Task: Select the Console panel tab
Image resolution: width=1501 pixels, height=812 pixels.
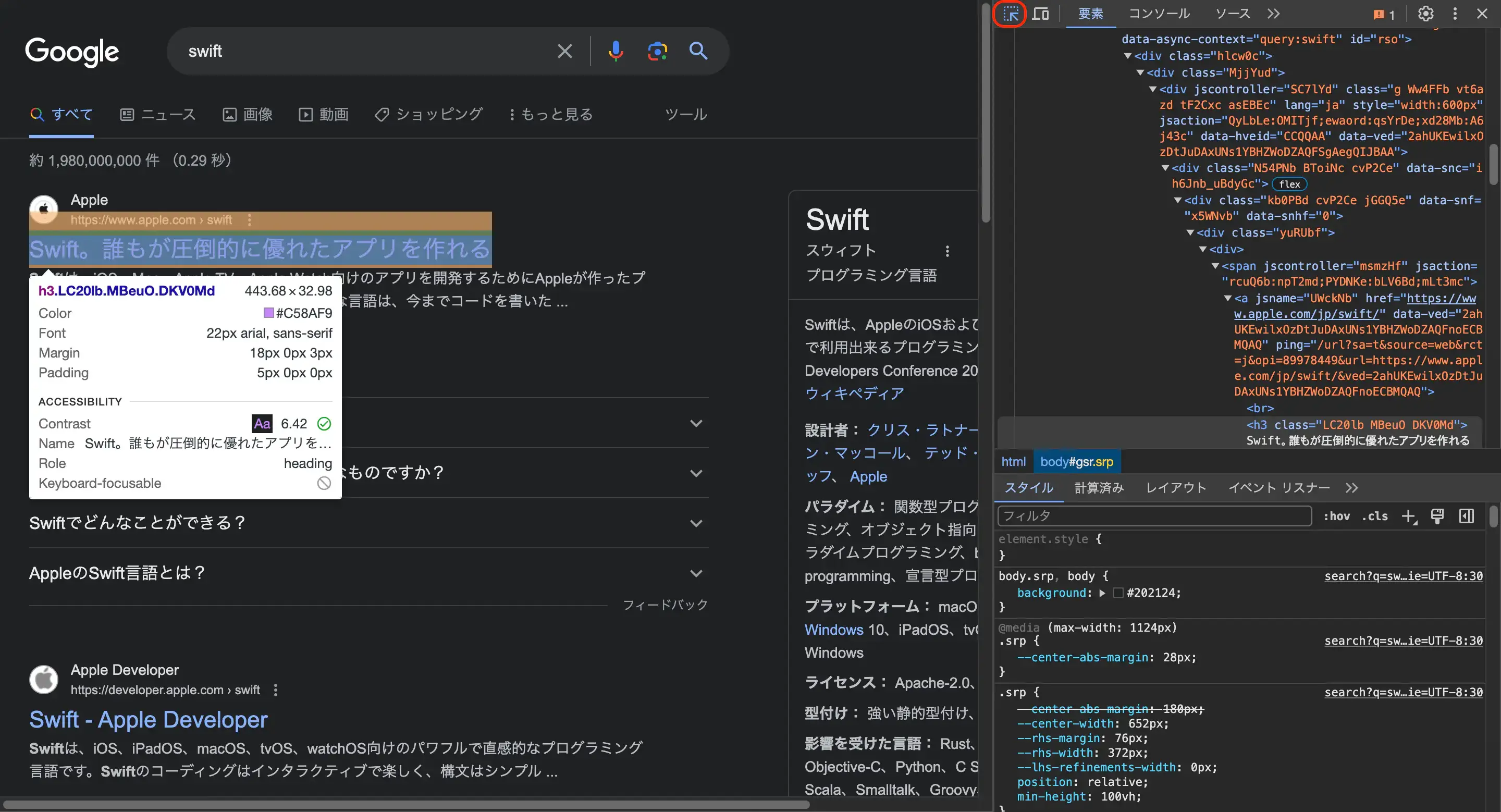Action: click(1159, 13)
